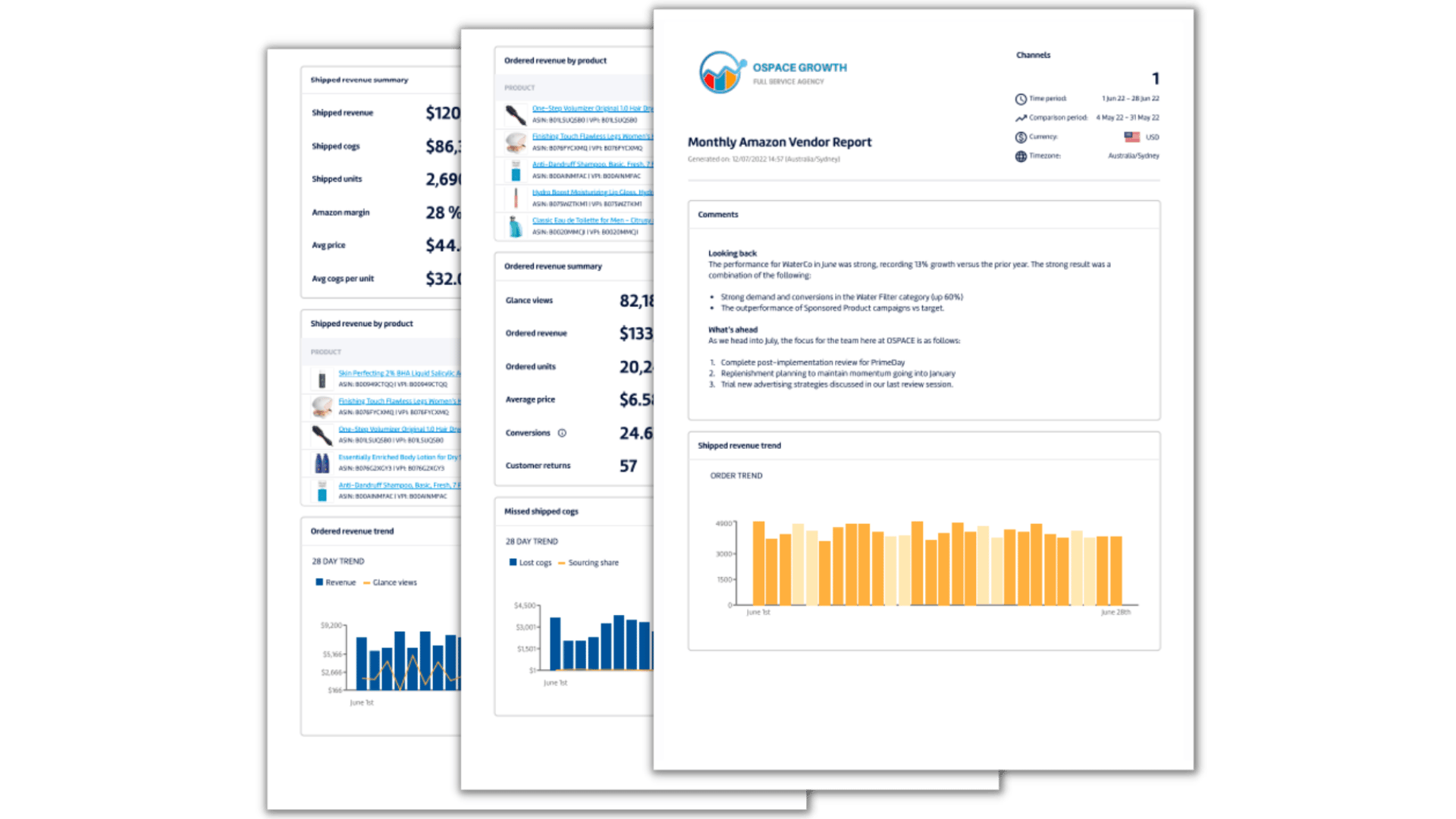Click the info icon beside Conversions
The image size is (1456, 819).
(x=561, y=433)
